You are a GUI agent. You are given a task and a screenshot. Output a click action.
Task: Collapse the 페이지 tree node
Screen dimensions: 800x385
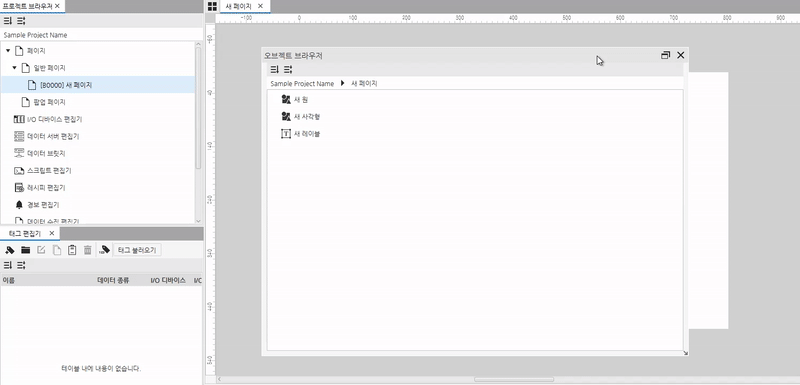coord(8,51)
